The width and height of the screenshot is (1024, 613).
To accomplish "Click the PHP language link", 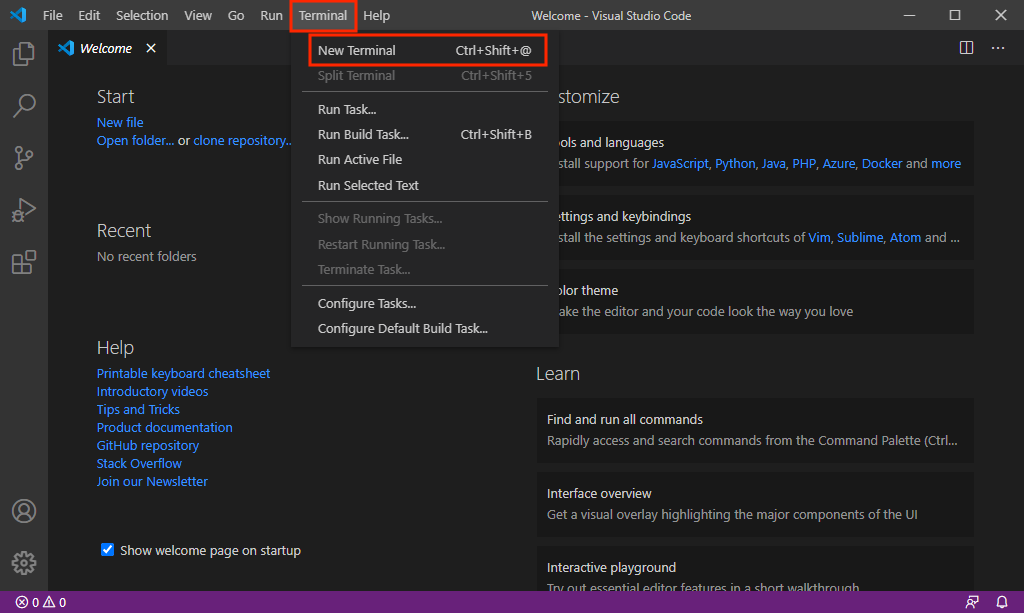I will coord(804,163).
